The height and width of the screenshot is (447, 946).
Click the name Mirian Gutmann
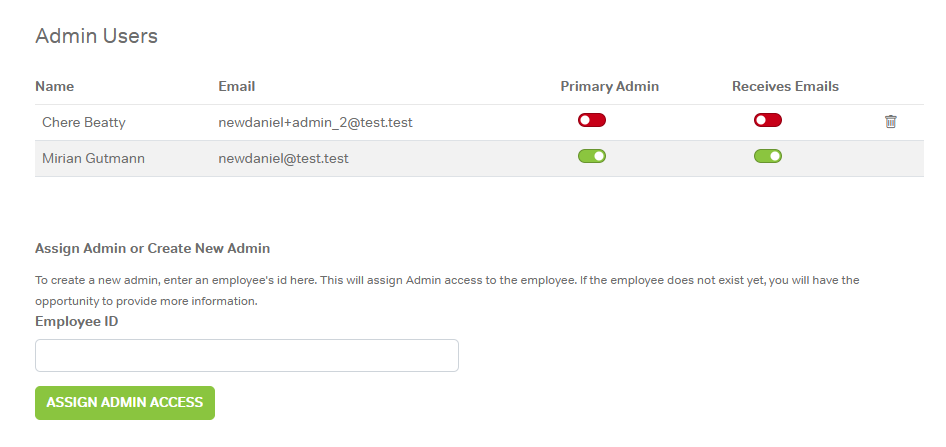click(x=93, y=158)
